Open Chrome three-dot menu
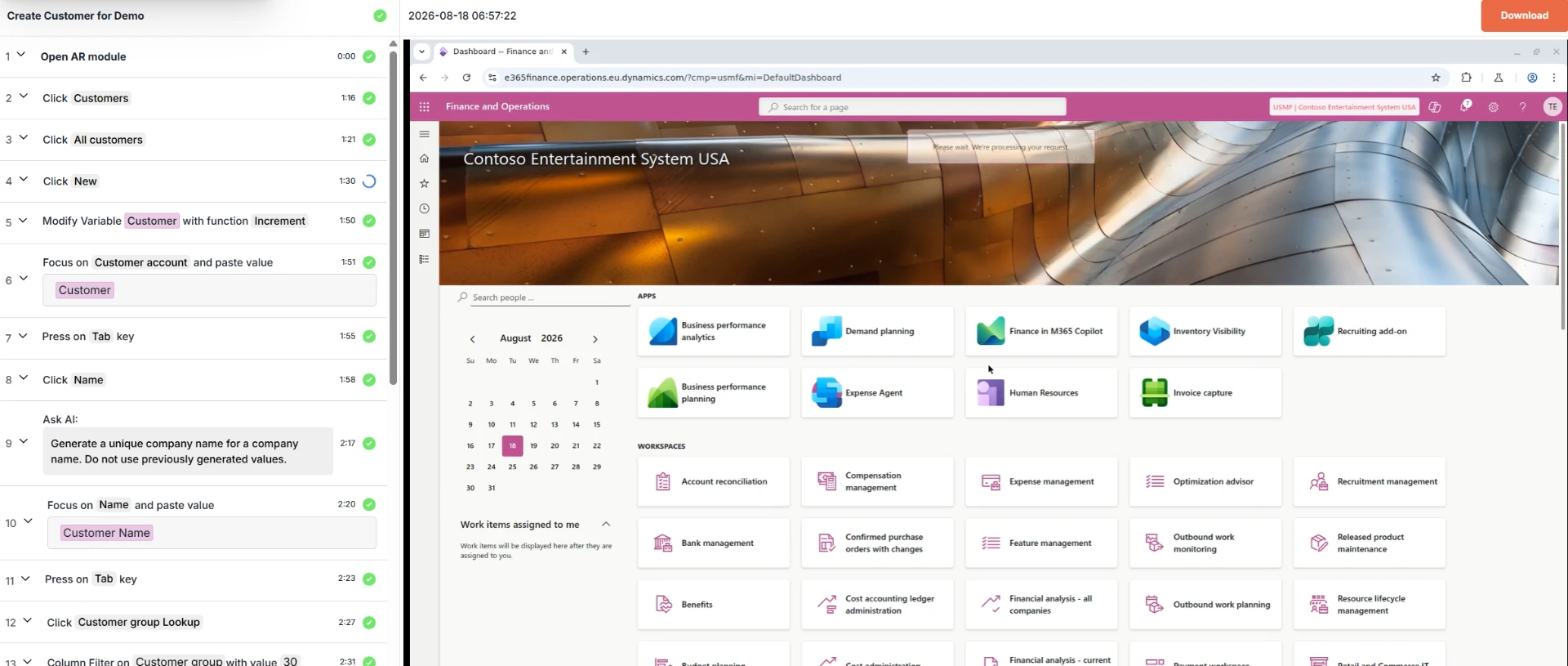Viewport: 1568px width, 666px height. pyautogui.click(x=1553, y=78)
